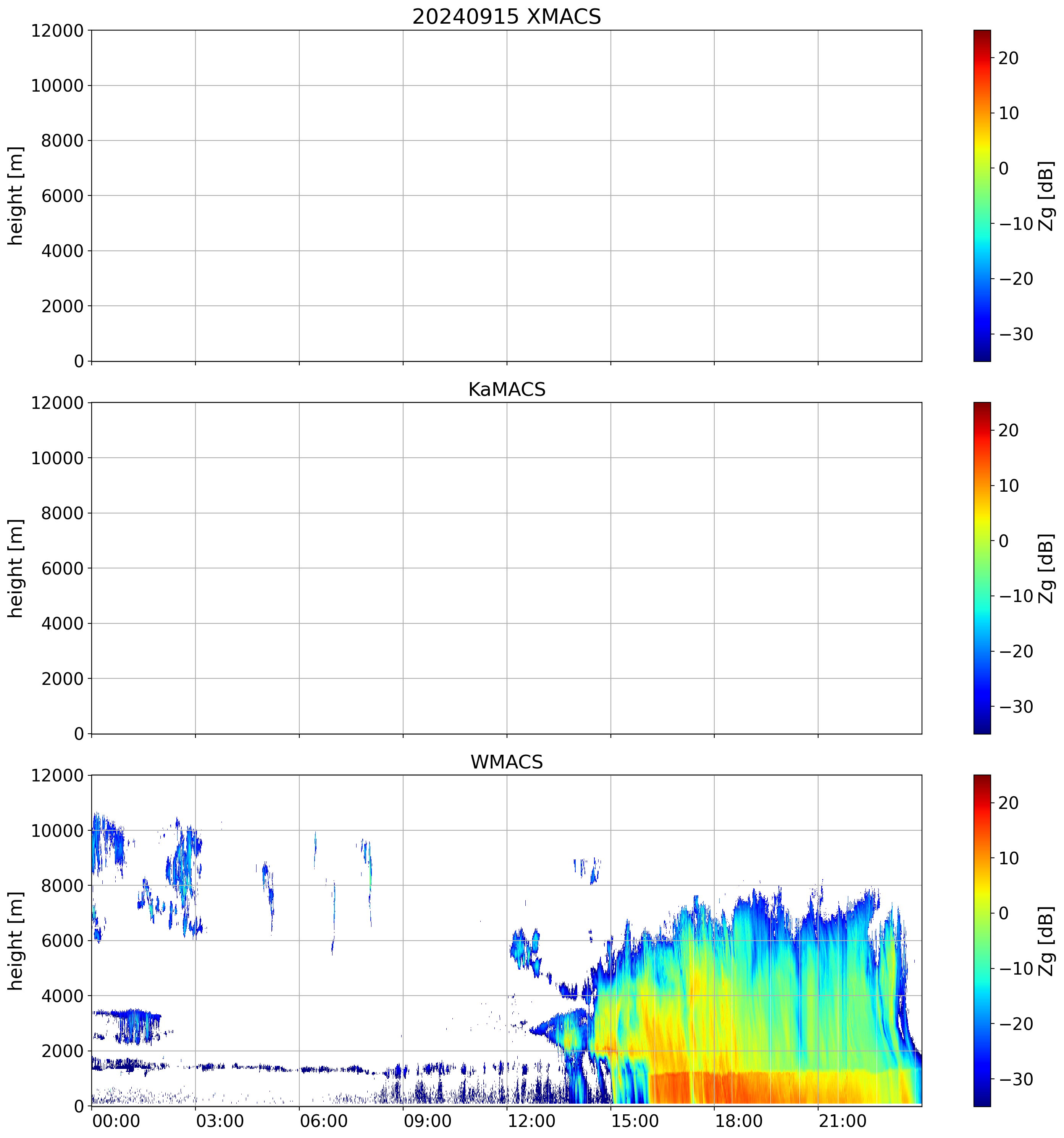This screenshot has height=1138, width=1064.
Task: Click the 20240915 XMACS plot title
Action: (507, 16)
